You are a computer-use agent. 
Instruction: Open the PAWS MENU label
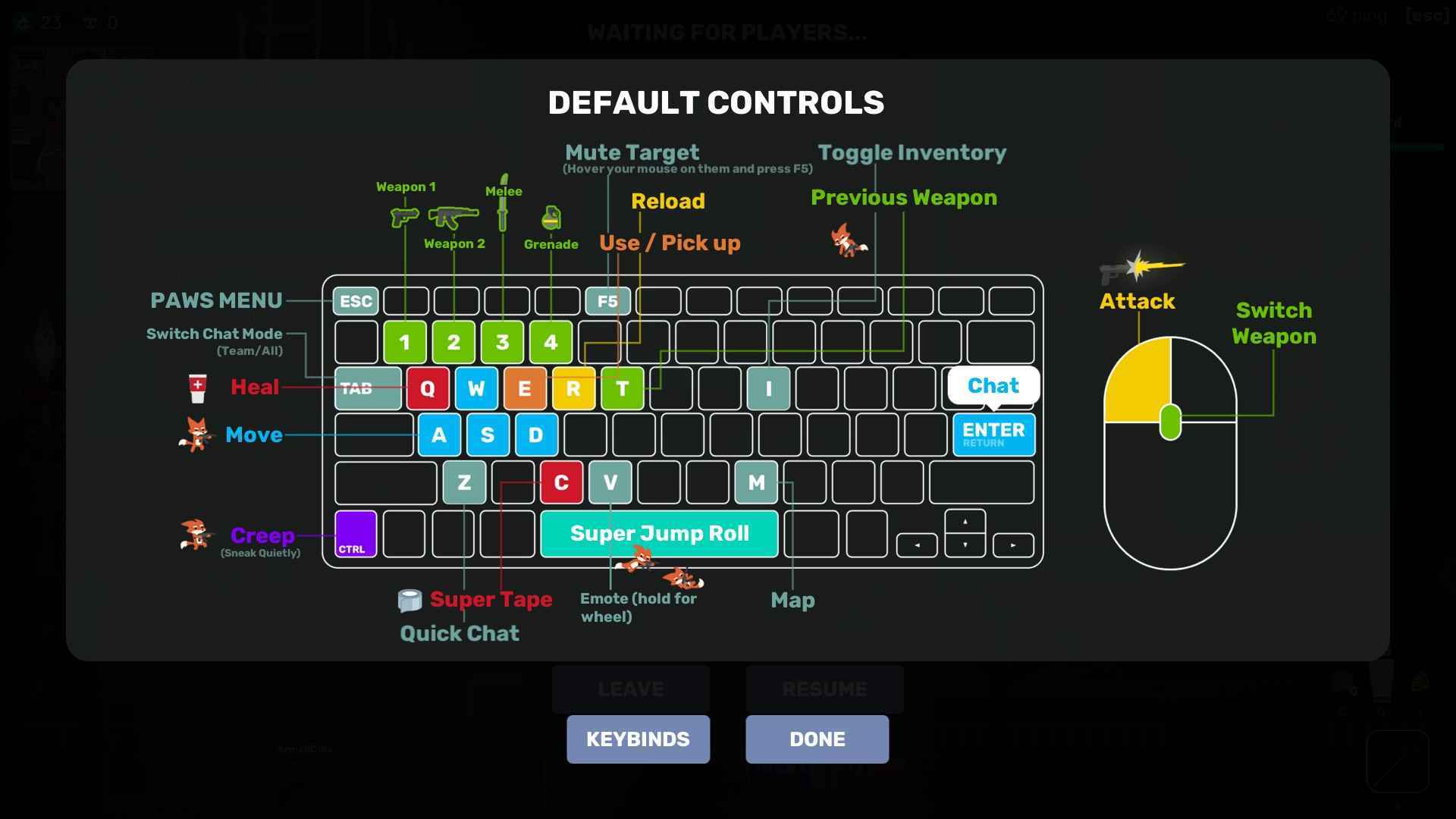215,299
